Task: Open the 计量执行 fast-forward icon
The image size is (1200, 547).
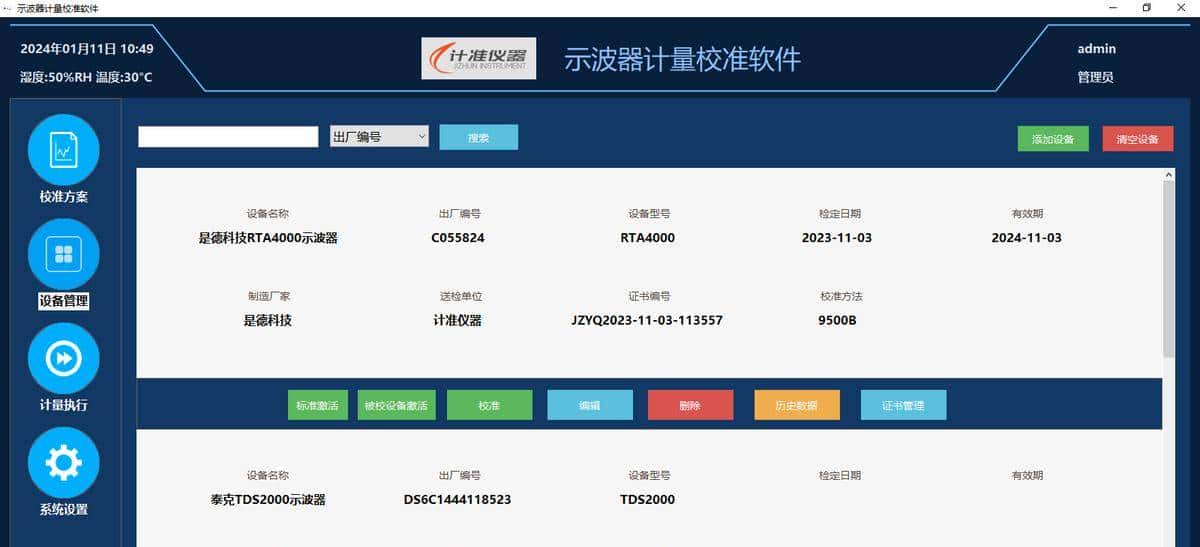Action: (63, 358)
